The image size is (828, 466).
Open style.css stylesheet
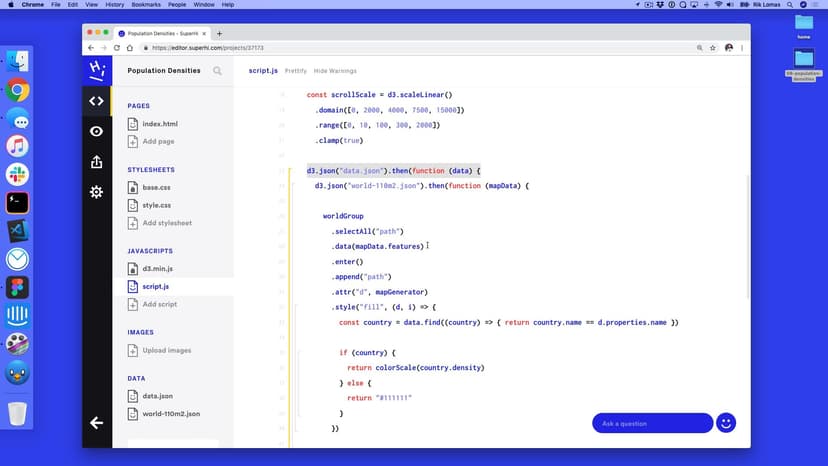tap(156, 205)
